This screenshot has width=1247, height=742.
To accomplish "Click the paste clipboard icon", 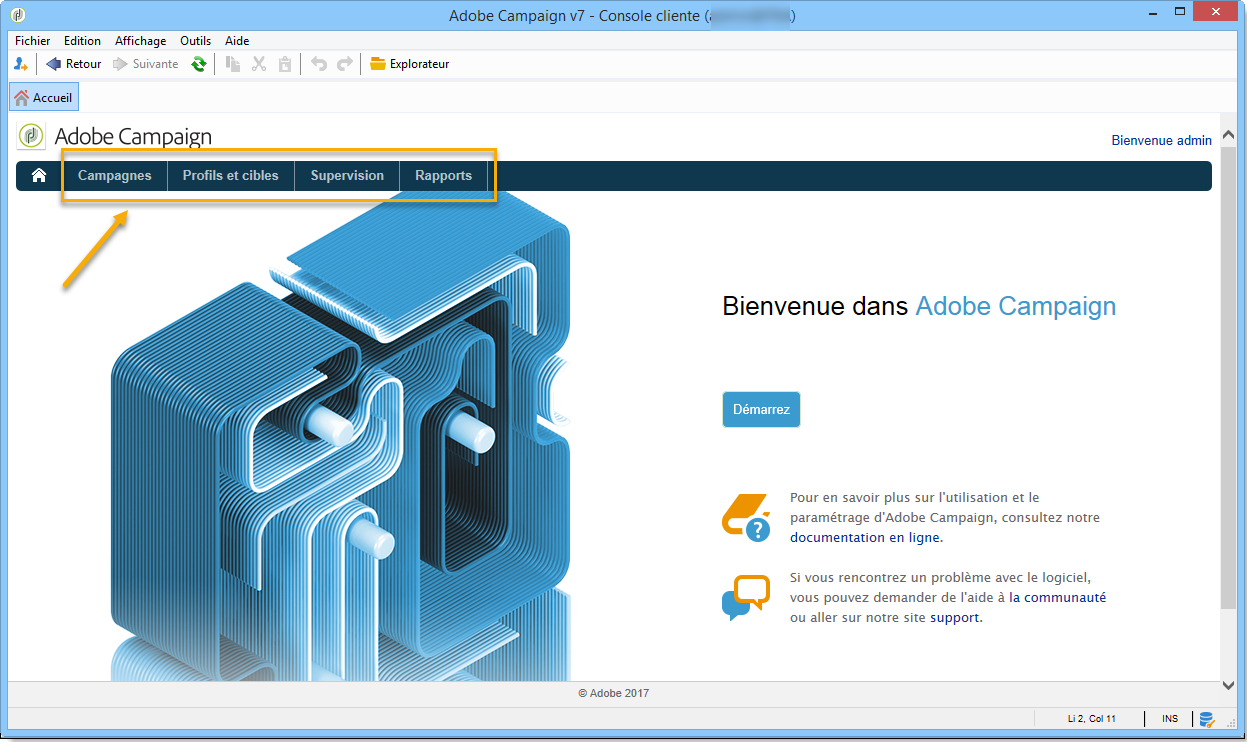I will click(x=285, y=64).
